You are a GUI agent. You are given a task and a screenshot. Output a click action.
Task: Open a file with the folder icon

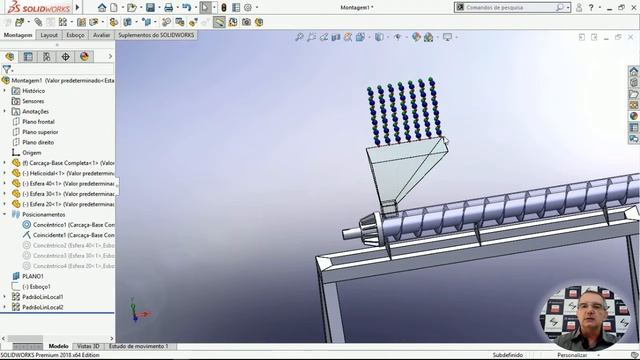131,7
